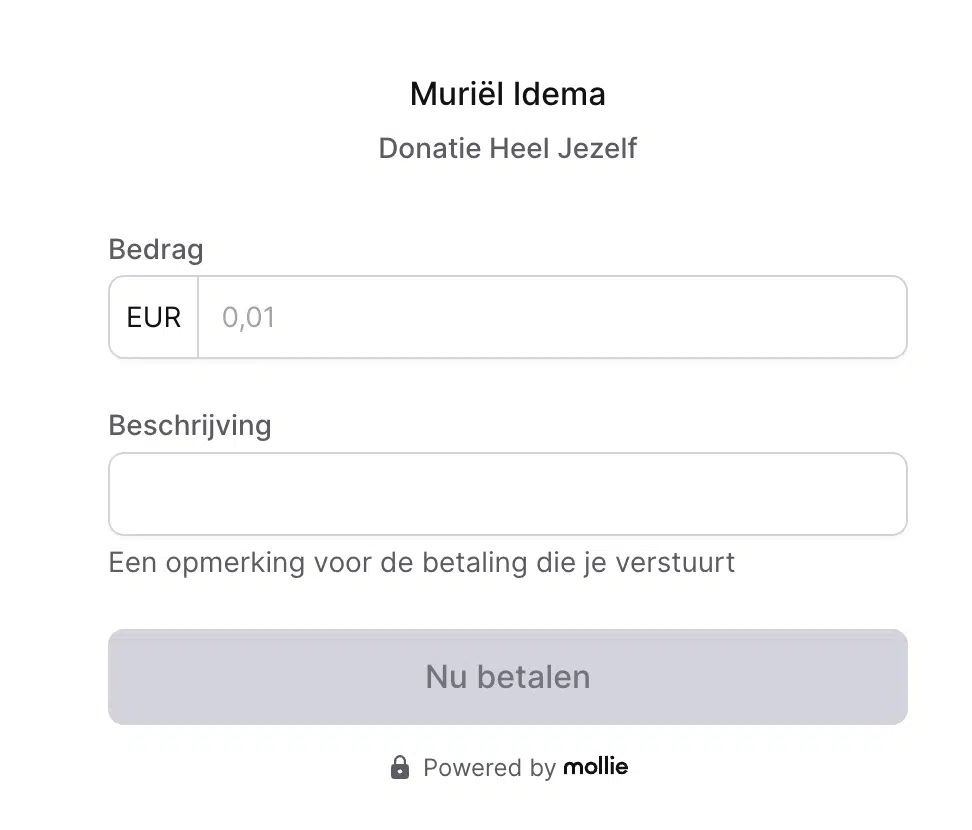Click the word "Donatie" in the subtitle
This screenshot has width=972, height=830.
point(430,149)
